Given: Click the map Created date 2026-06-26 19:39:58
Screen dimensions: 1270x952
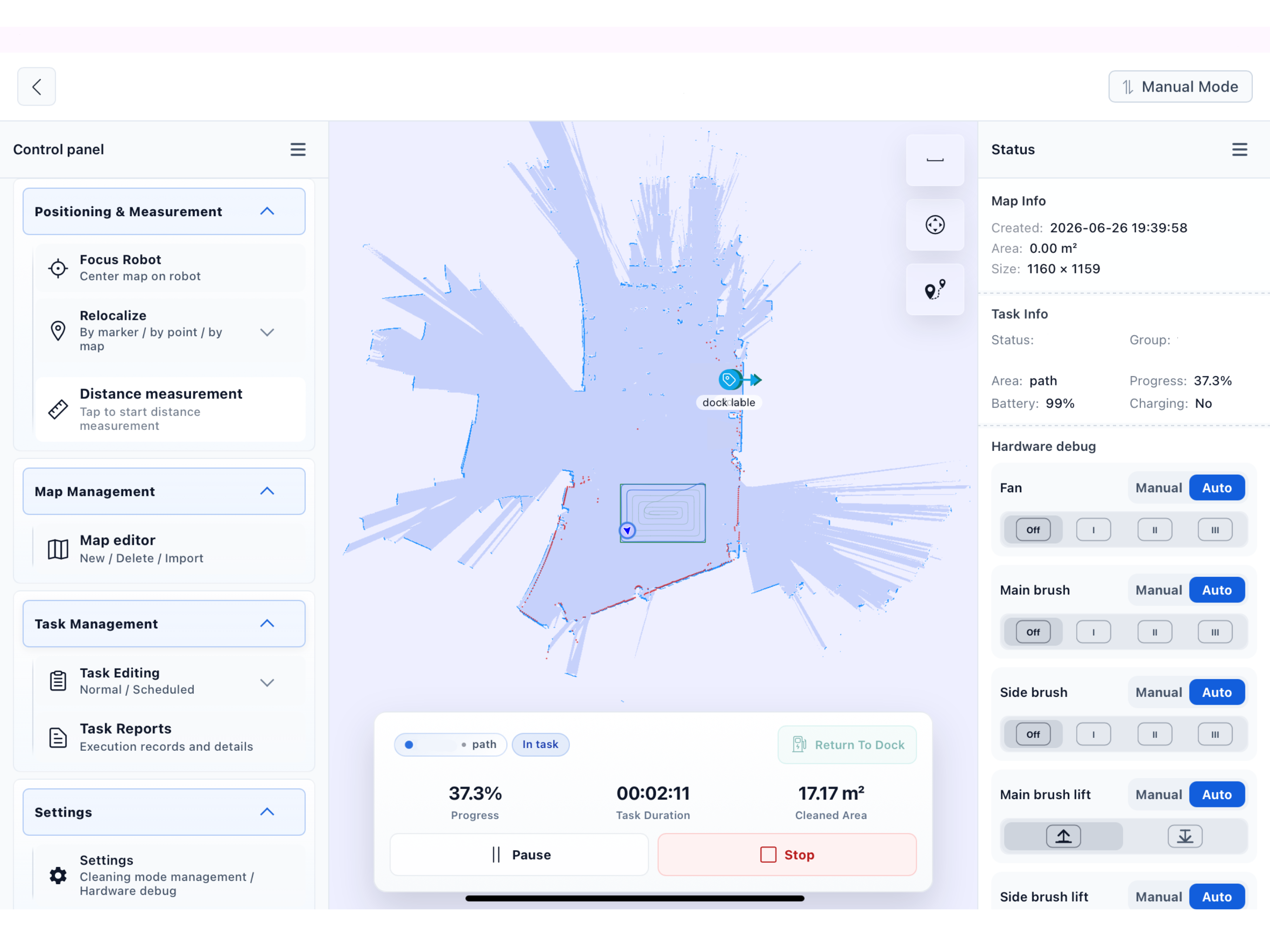Looking at the screenshot, I should (x=1118, y=228).
